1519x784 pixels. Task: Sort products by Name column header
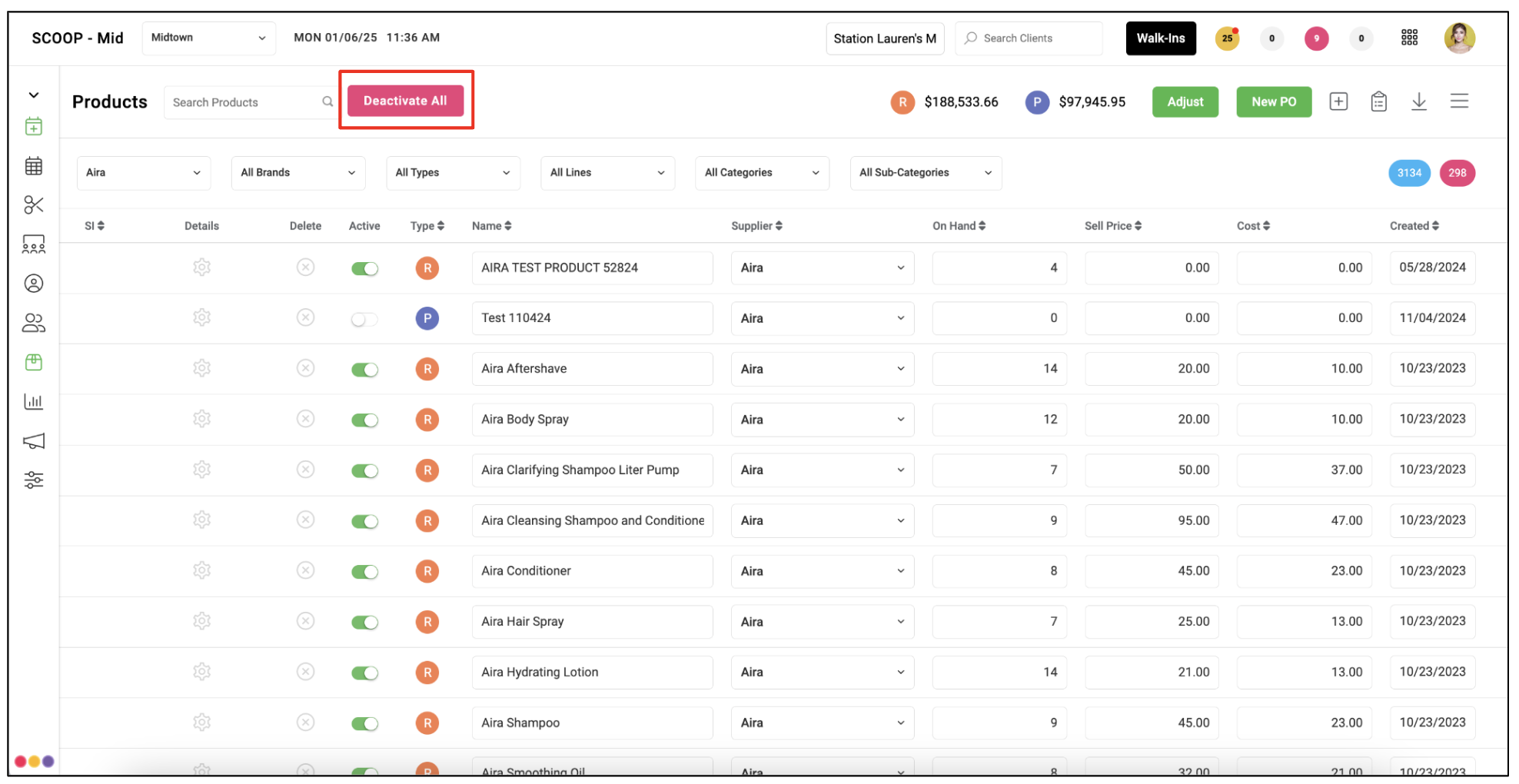[x=491, y=226]
